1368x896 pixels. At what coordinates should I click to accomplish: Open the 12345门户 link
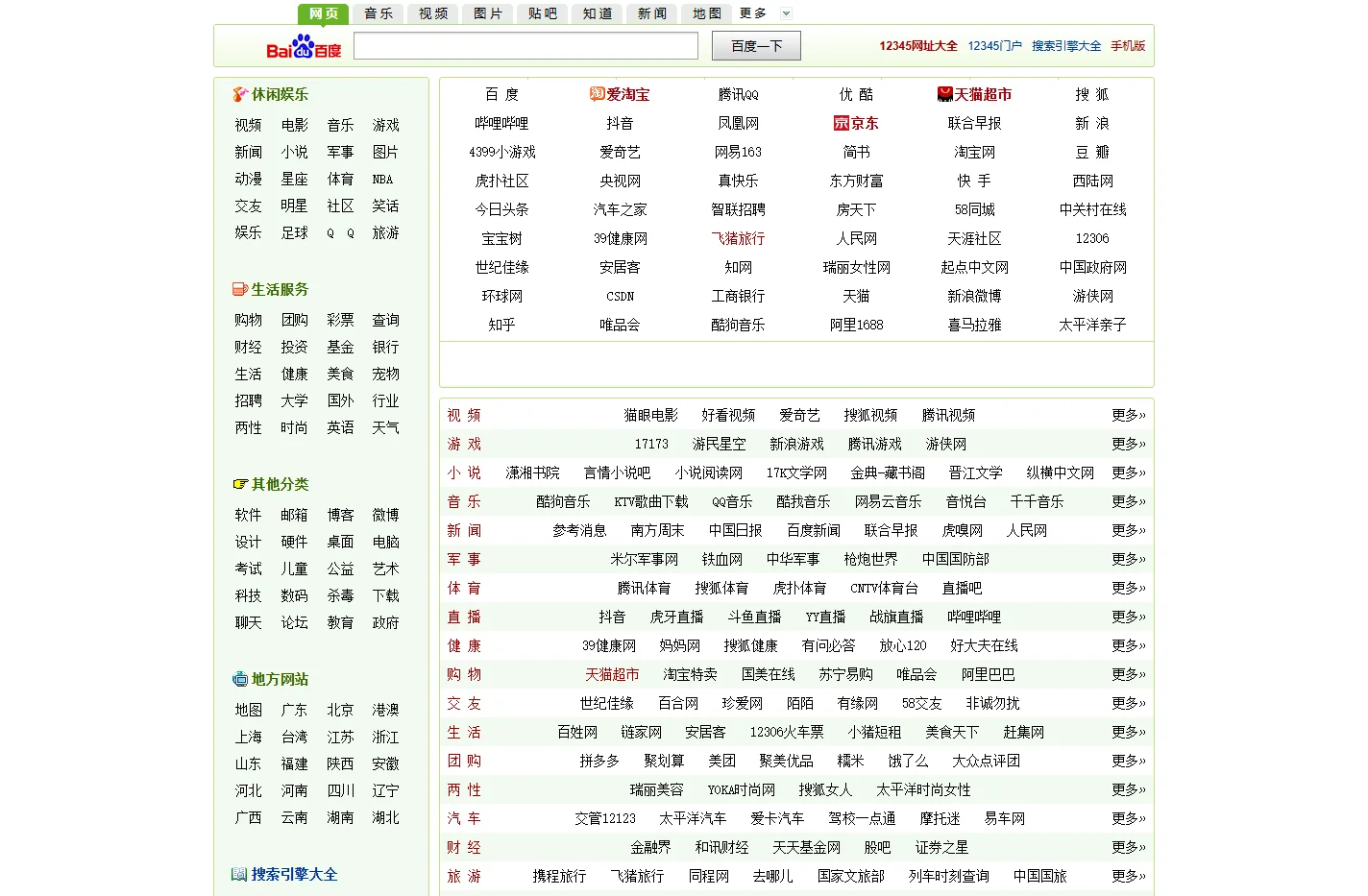point(995,46)
